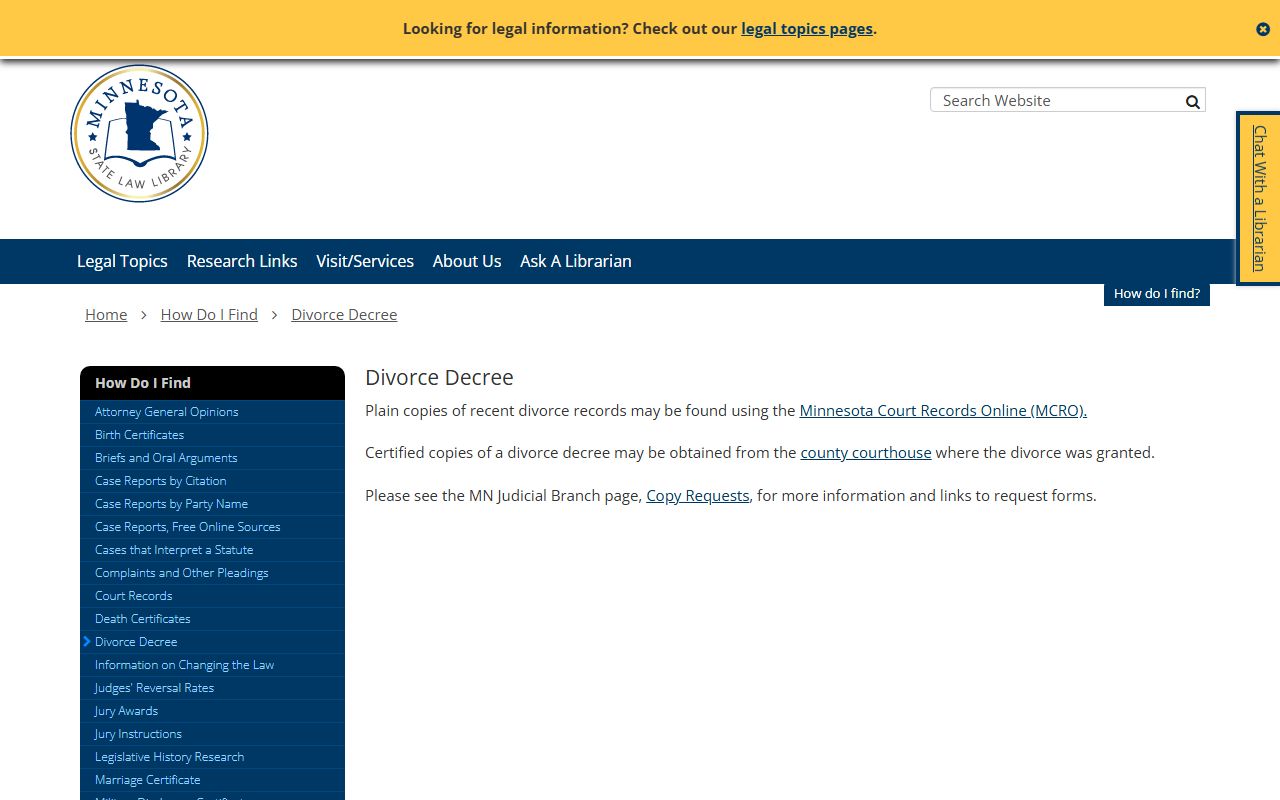Go to How Do I Find breadcrumb
The width and height of the screenshot is (1280, 800).
[209, 314]
